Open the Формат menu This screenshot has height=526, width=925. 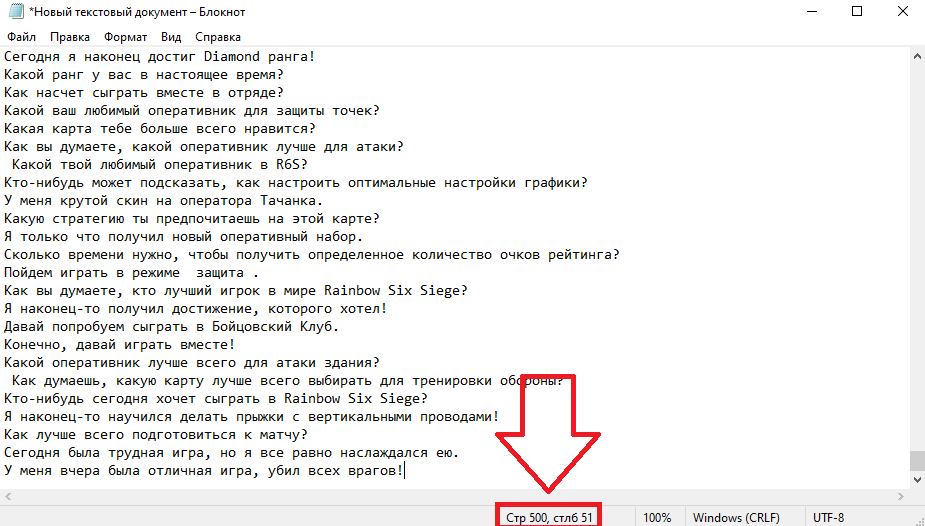[125, 36]
